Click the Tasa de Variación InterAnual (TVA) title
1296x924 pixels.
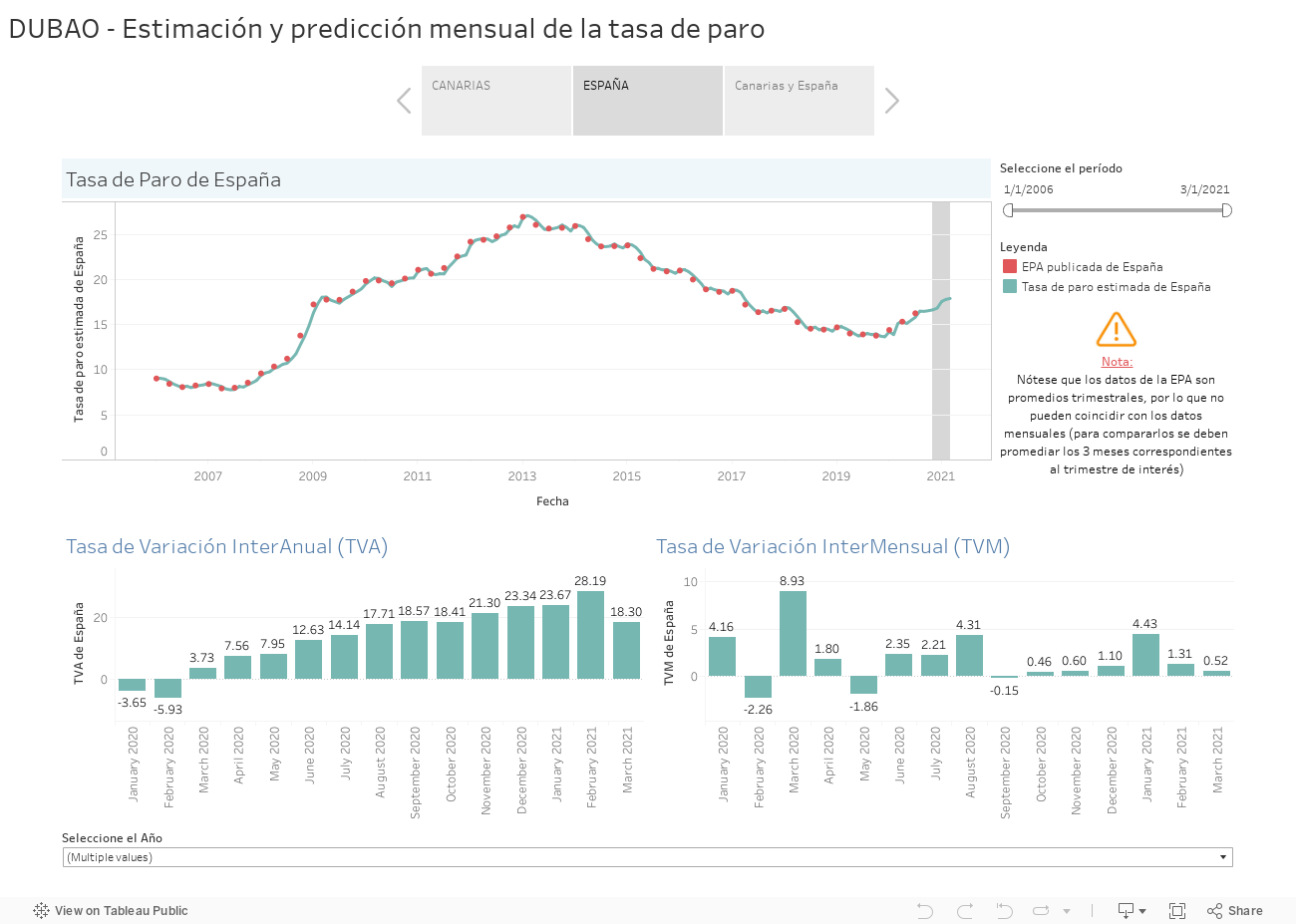point(226,546)
